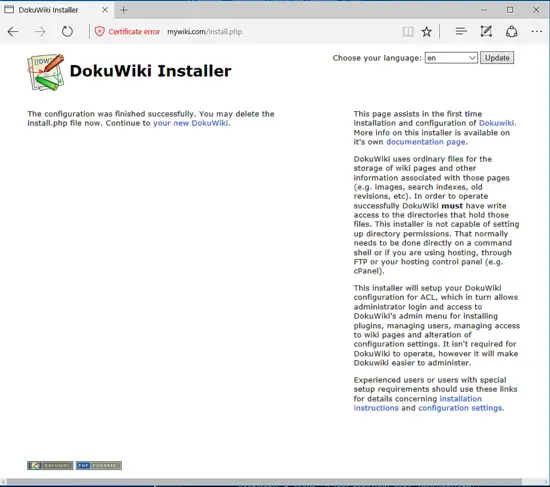550x487 pixels.
Task: Click the DokuWiki logo image
Action: click(46, 72)
